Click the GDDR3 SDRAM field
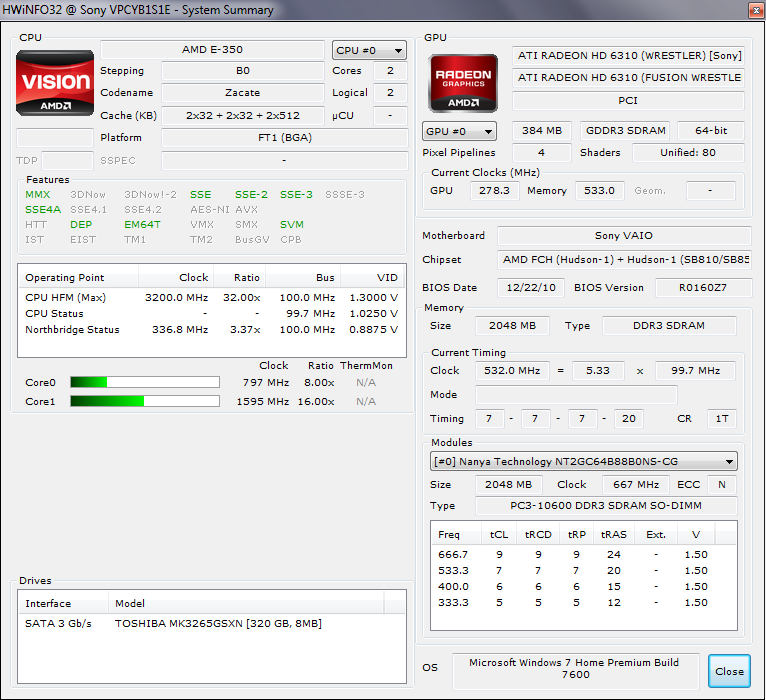The height and width of the screenshot is (700, 766). [x=625, y=130]
